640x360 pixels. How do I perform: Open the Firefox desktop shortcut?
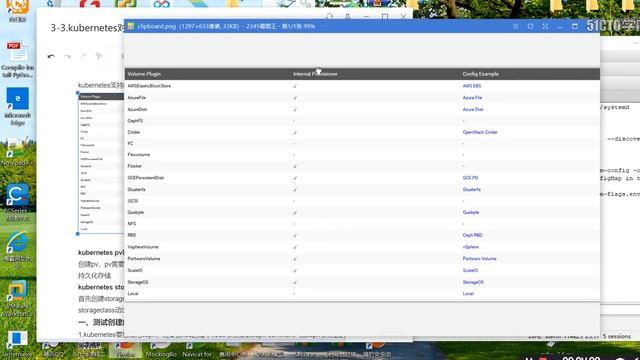(125, 350)
